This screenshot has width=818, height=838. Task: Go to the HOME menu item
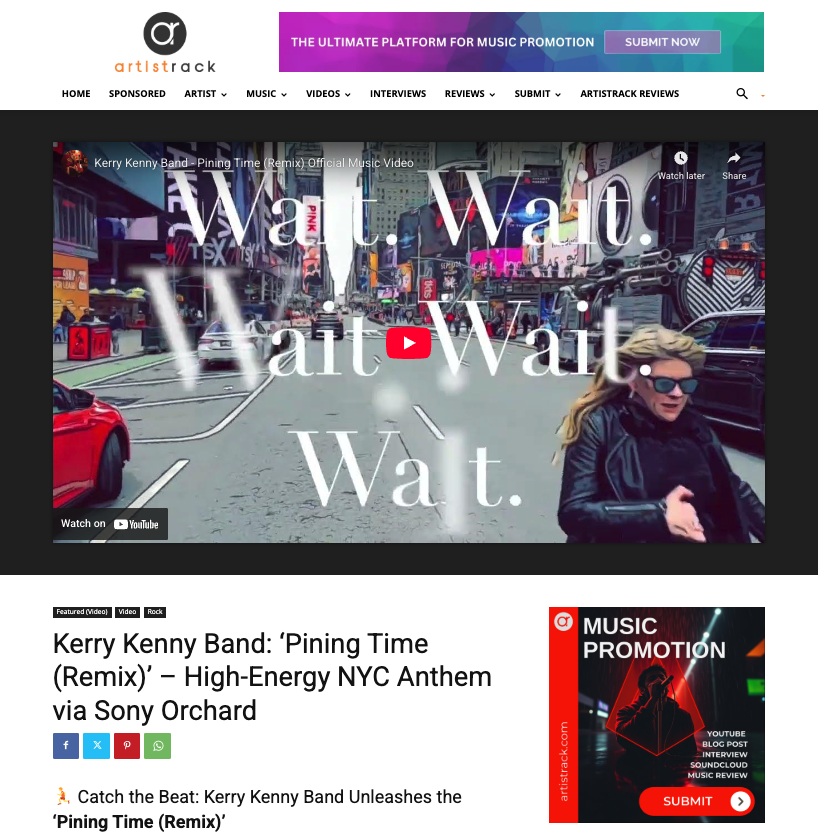point(76,94)
